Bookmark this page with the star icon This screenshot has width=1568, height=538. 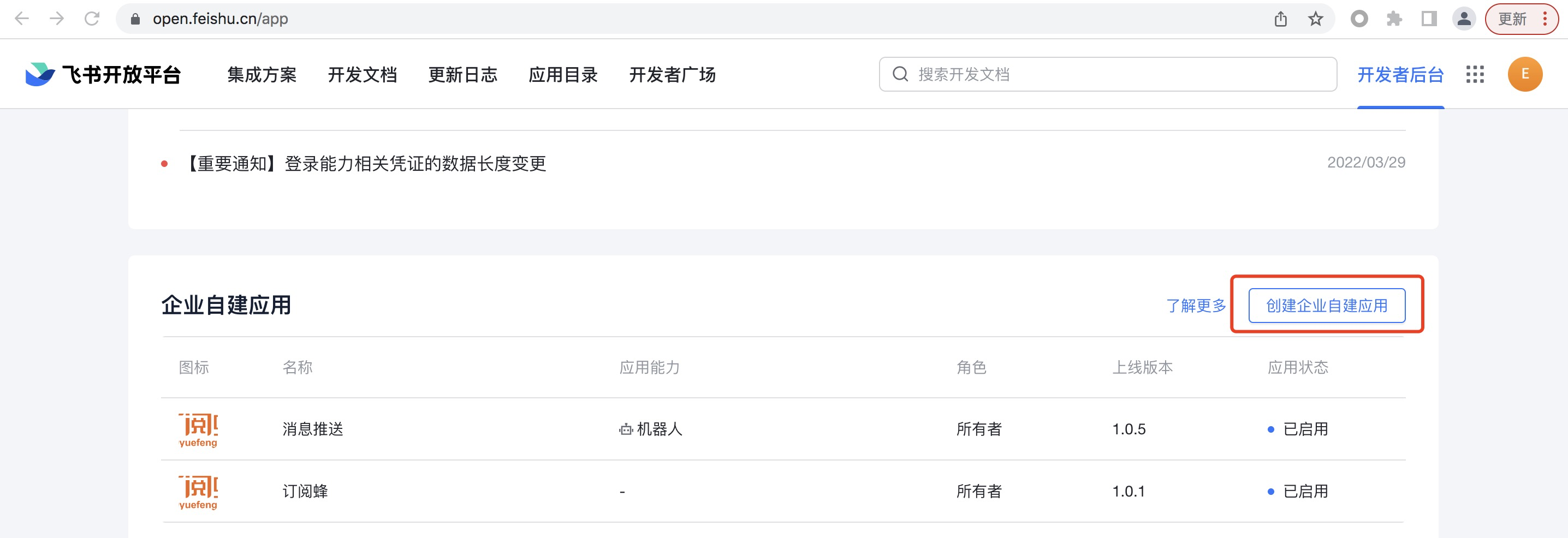pos(1315,19)
